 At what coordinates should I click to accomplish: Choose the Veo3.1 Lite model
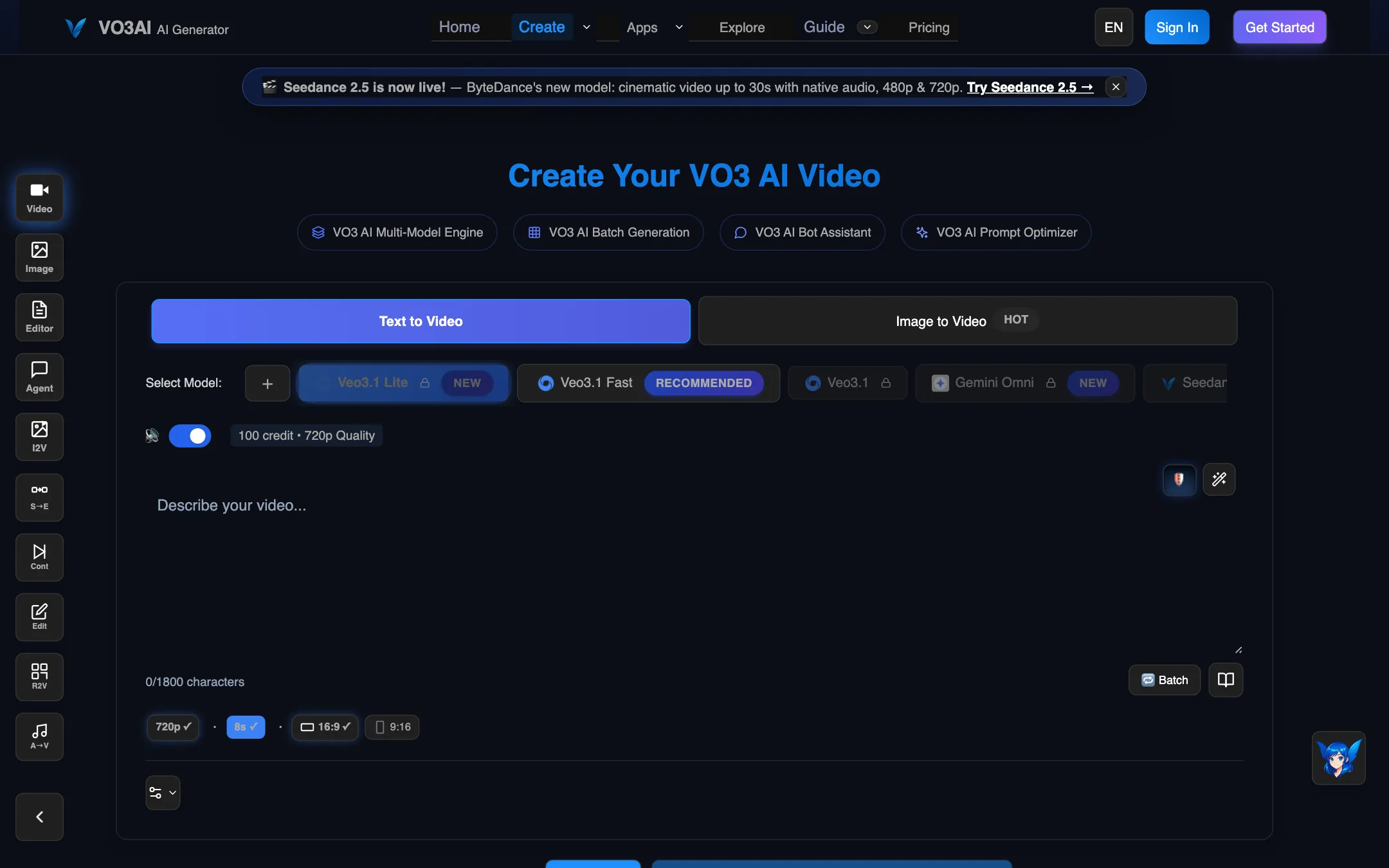403,383
